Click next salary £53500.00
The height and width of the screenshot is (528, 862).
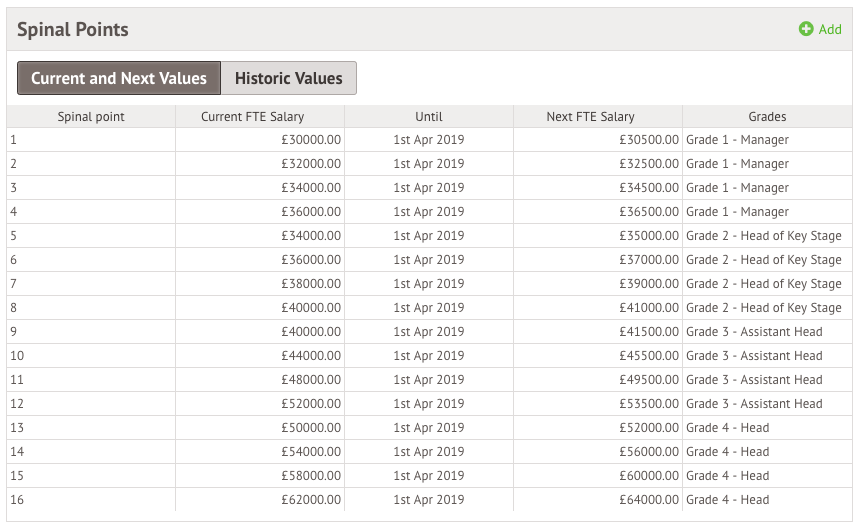(649, 404)
